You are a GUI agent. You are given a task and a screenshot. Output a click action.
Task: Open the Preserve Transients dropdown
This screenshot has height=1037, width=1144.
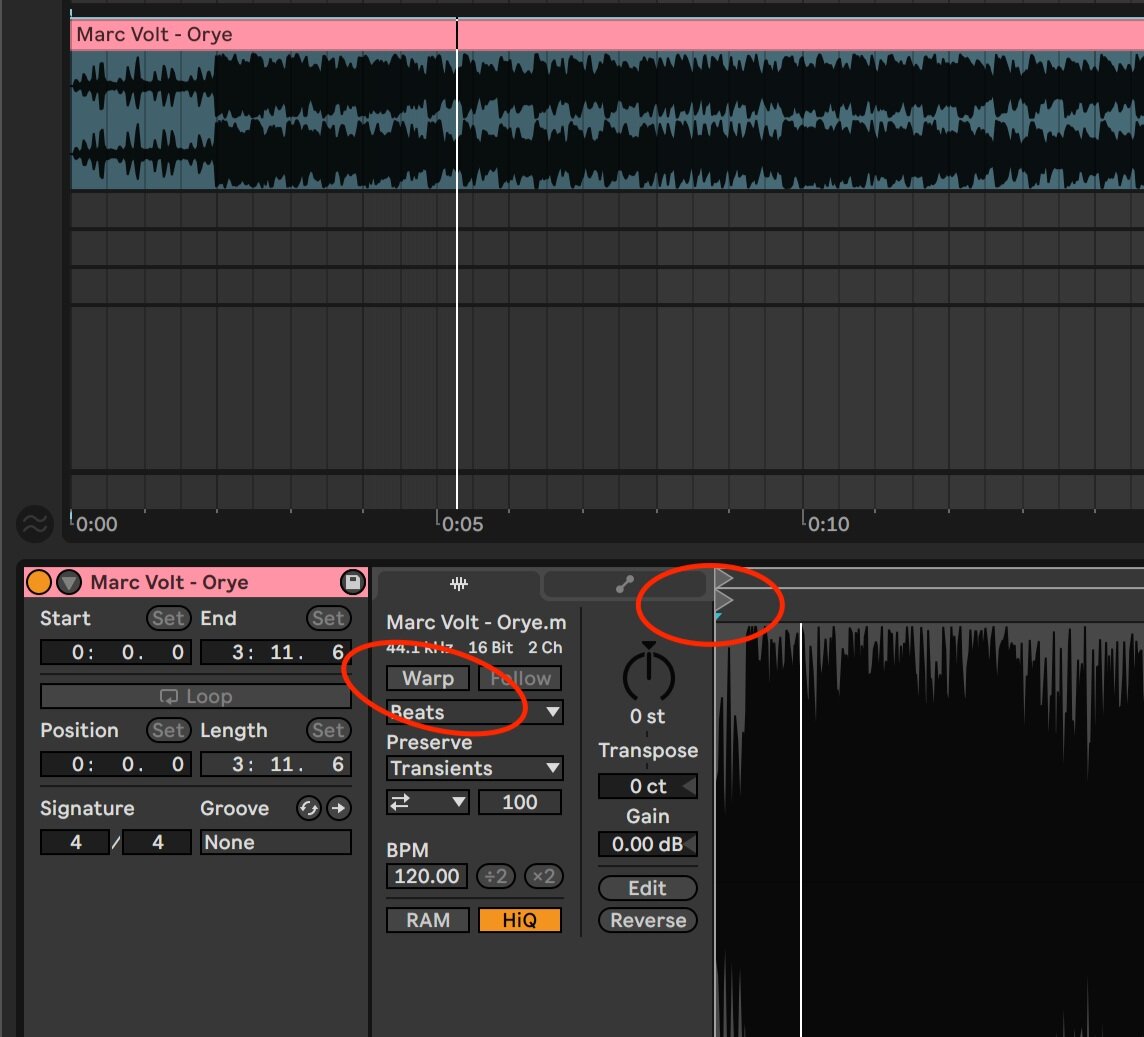474,768
